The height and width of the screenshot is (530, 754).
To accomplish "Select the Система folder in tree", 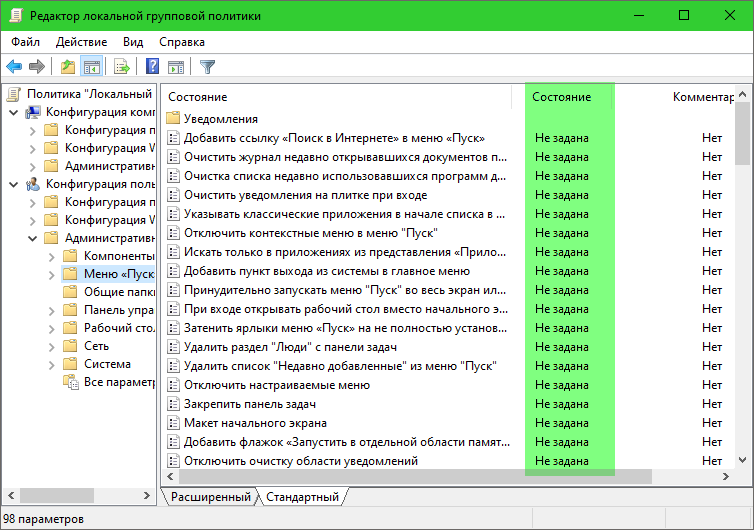I will (x=107, y=364).
